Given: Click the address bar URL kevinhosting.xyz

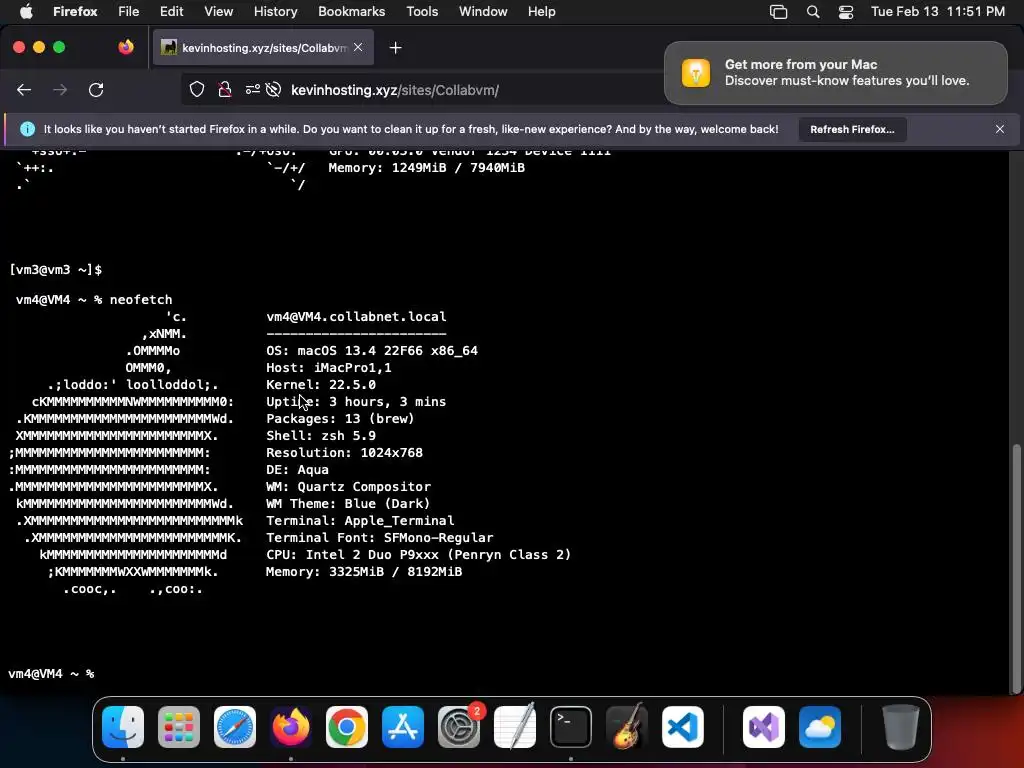Looking at the screenshot, I should (x=394, y=90).
